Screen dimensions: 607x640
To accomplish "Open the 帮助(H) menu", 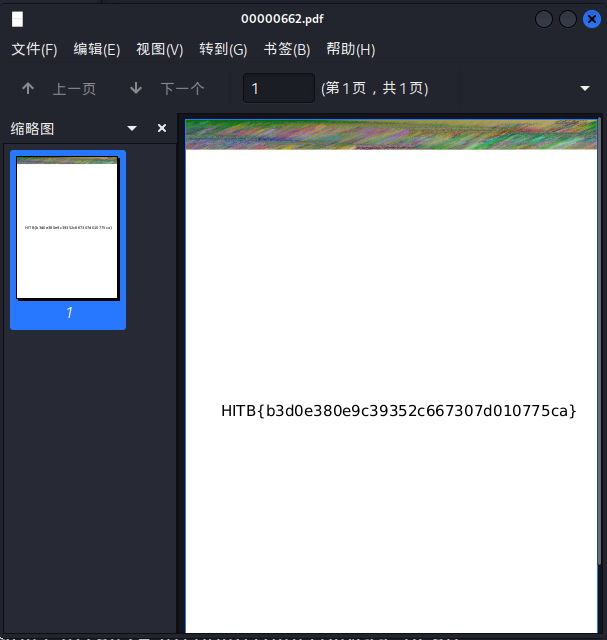I will [350, 49].
